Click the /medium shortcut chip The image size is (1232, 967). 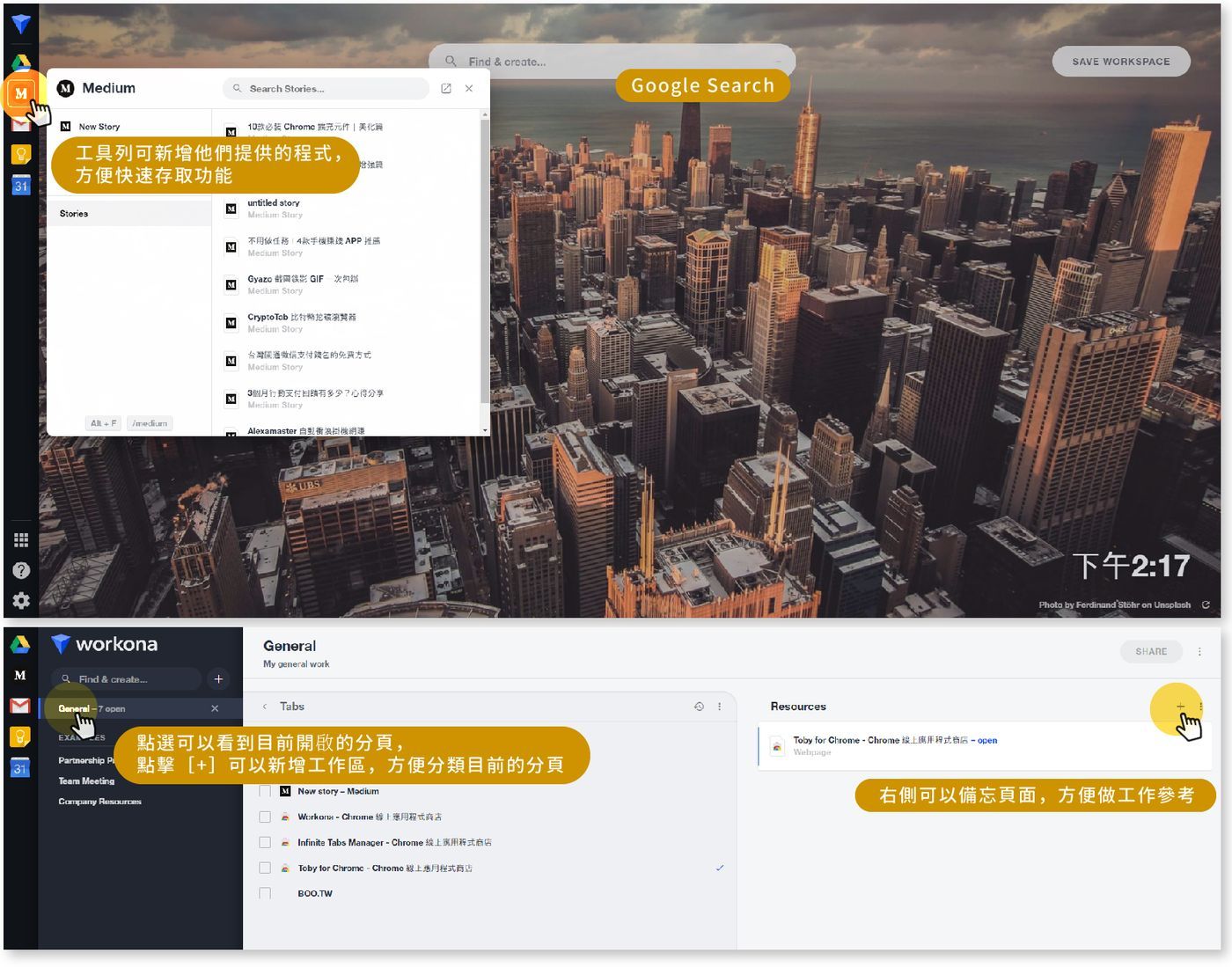tap(150, 423)
